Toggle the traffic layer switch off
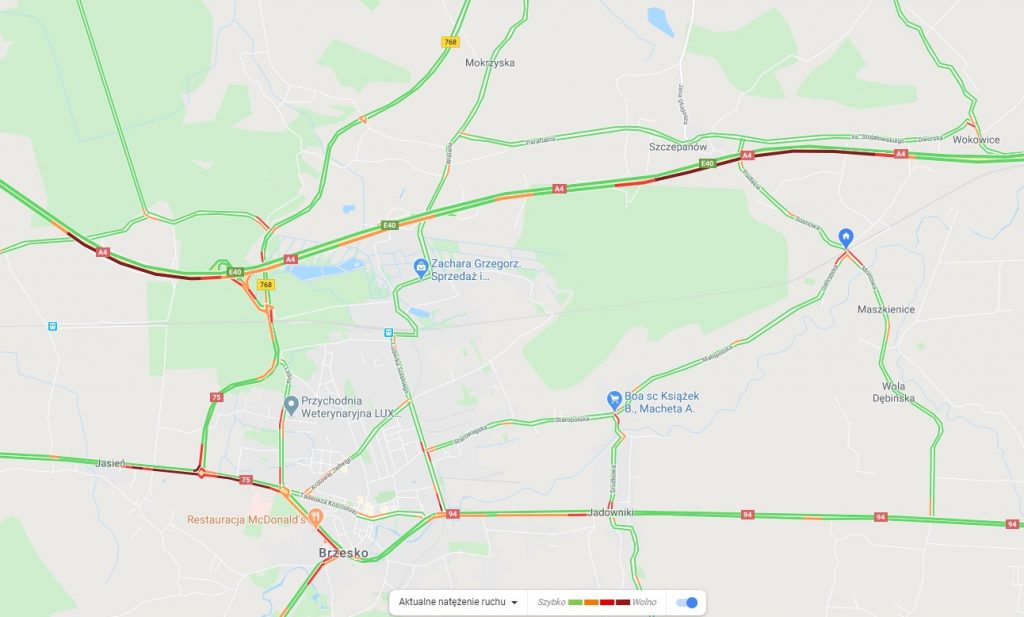This screenshot has height=617, width=1024. 687,602
